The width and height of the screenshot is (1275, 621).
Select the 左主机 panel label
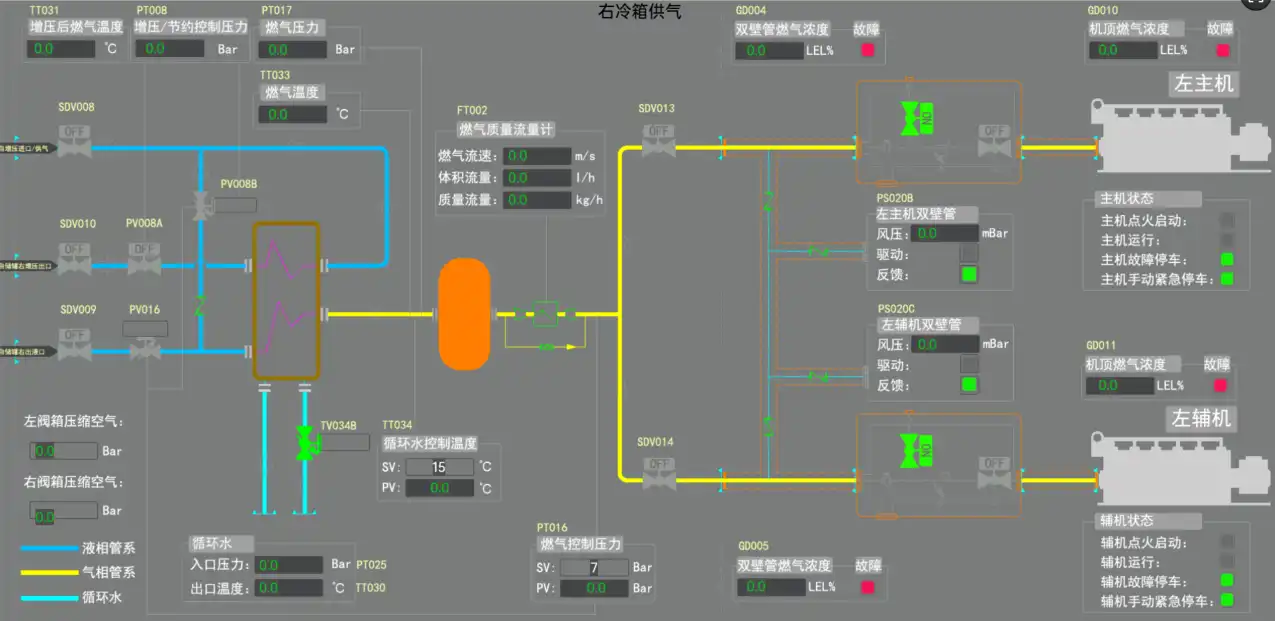pos(1204,85)
